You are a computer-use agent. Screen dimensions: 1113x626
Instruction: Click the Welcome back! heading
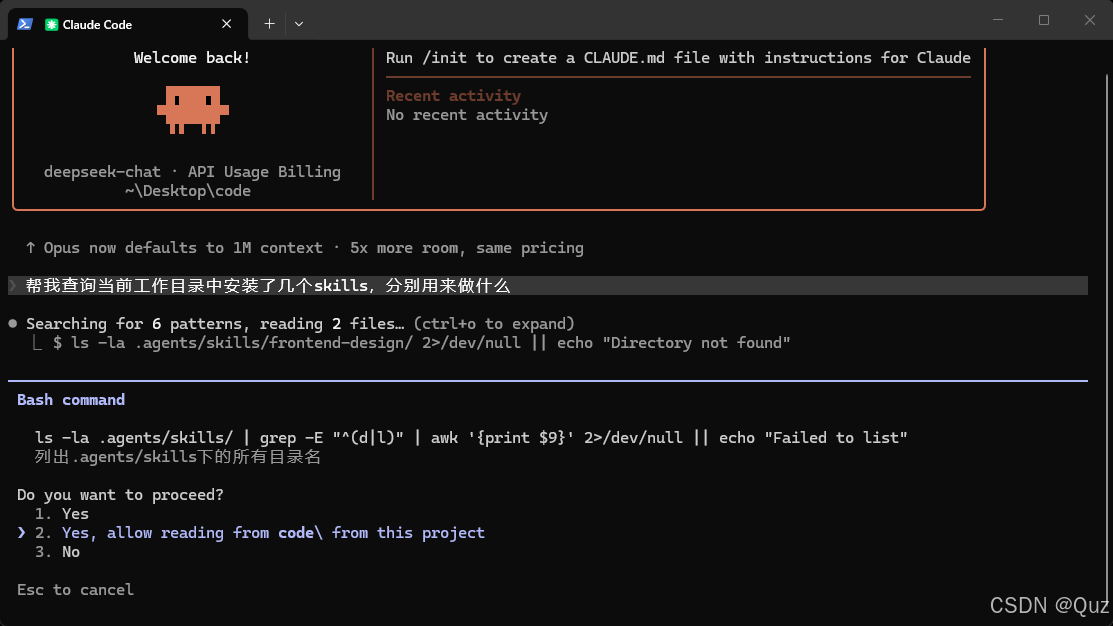tap(192, 58)
